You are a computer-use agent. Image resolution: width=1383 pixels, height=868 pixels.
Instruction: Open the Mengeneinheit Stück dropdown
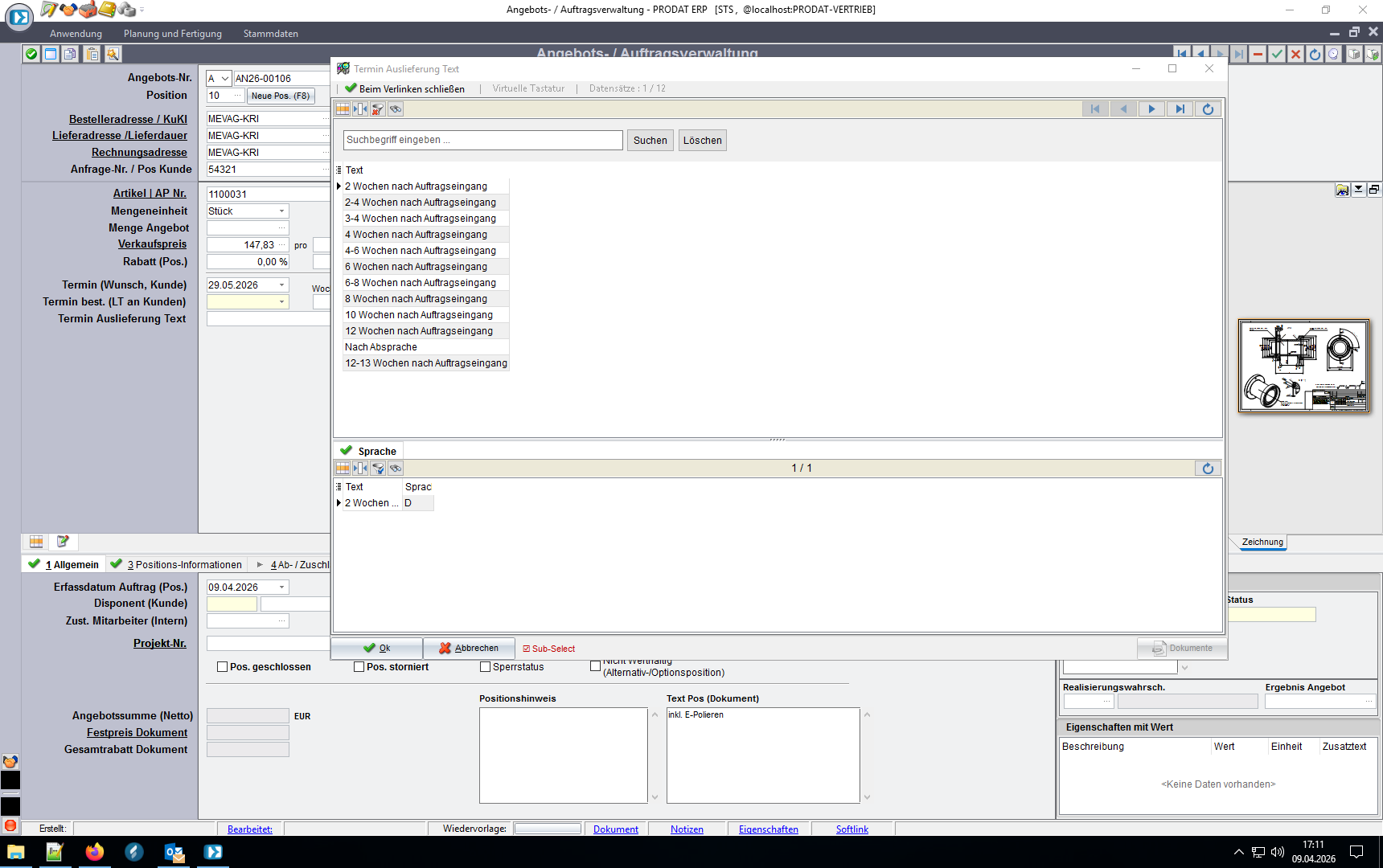[x=281, y=211]
